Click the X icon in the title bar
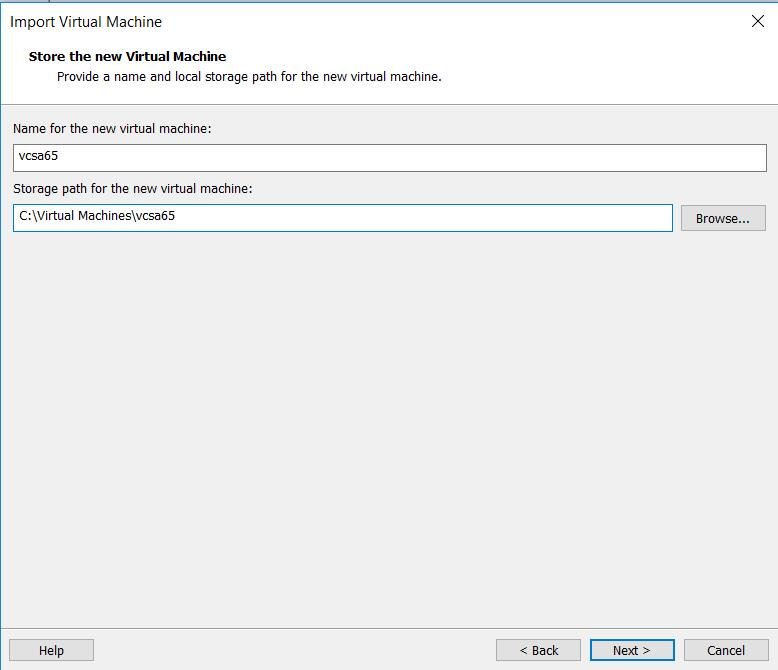778x670 pixels. pyautogui.click(x=758, y=21)
